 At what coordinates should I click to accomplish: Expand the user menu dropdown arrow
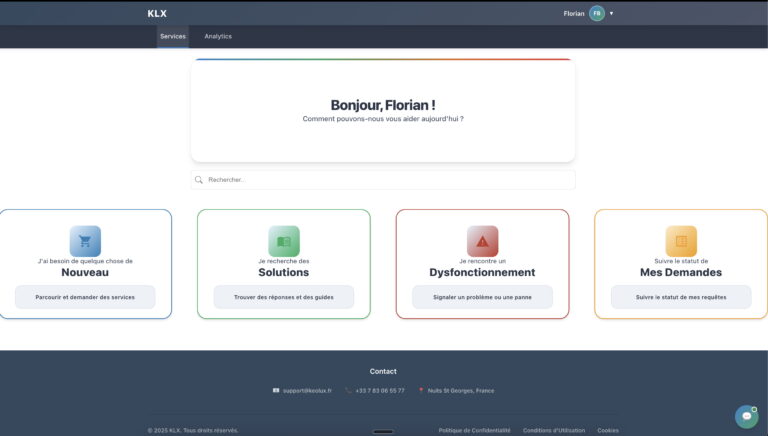611,13
